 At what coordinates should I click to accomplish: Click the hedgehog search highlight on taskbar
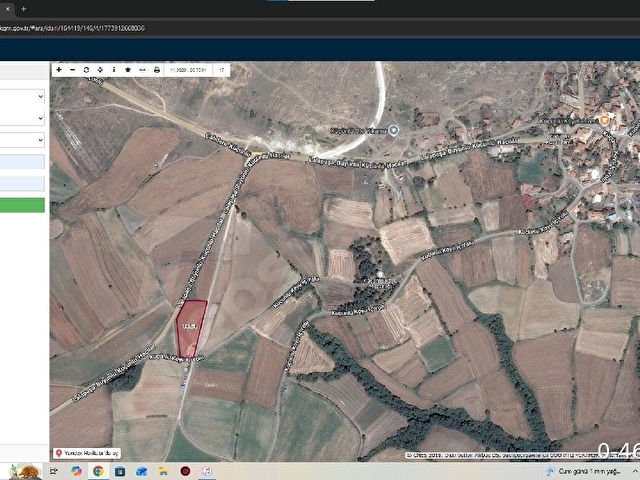click(25, 471)
